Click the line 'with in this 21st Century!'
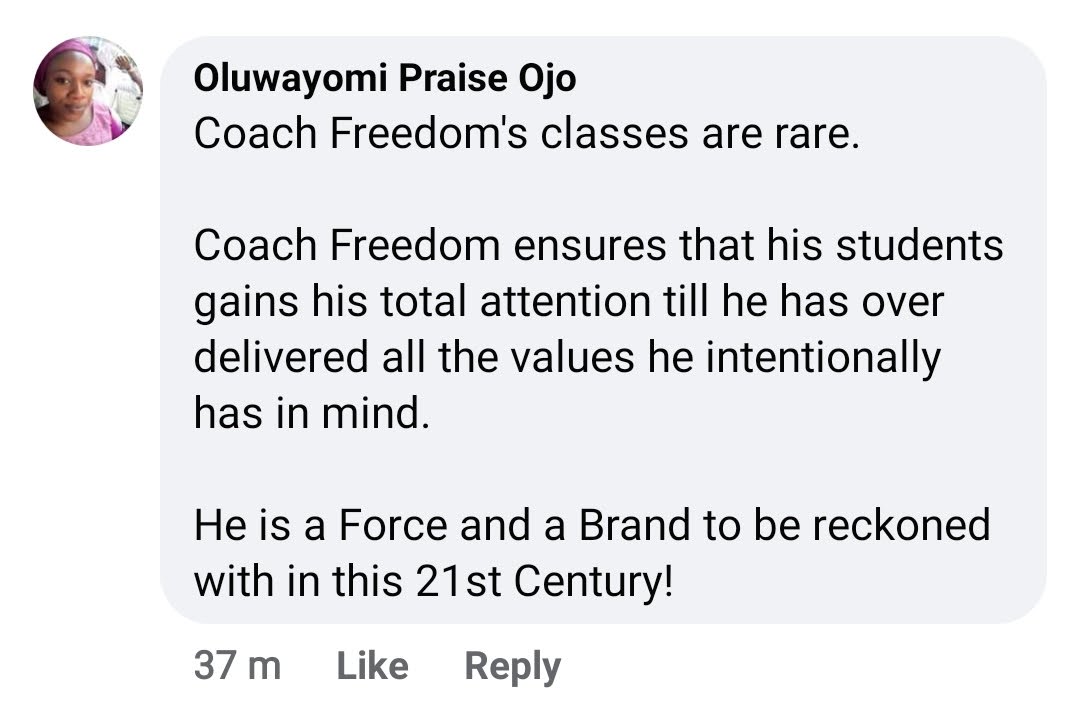Image resolution: width=1080 pixels, height=704 pixels. 434,581
